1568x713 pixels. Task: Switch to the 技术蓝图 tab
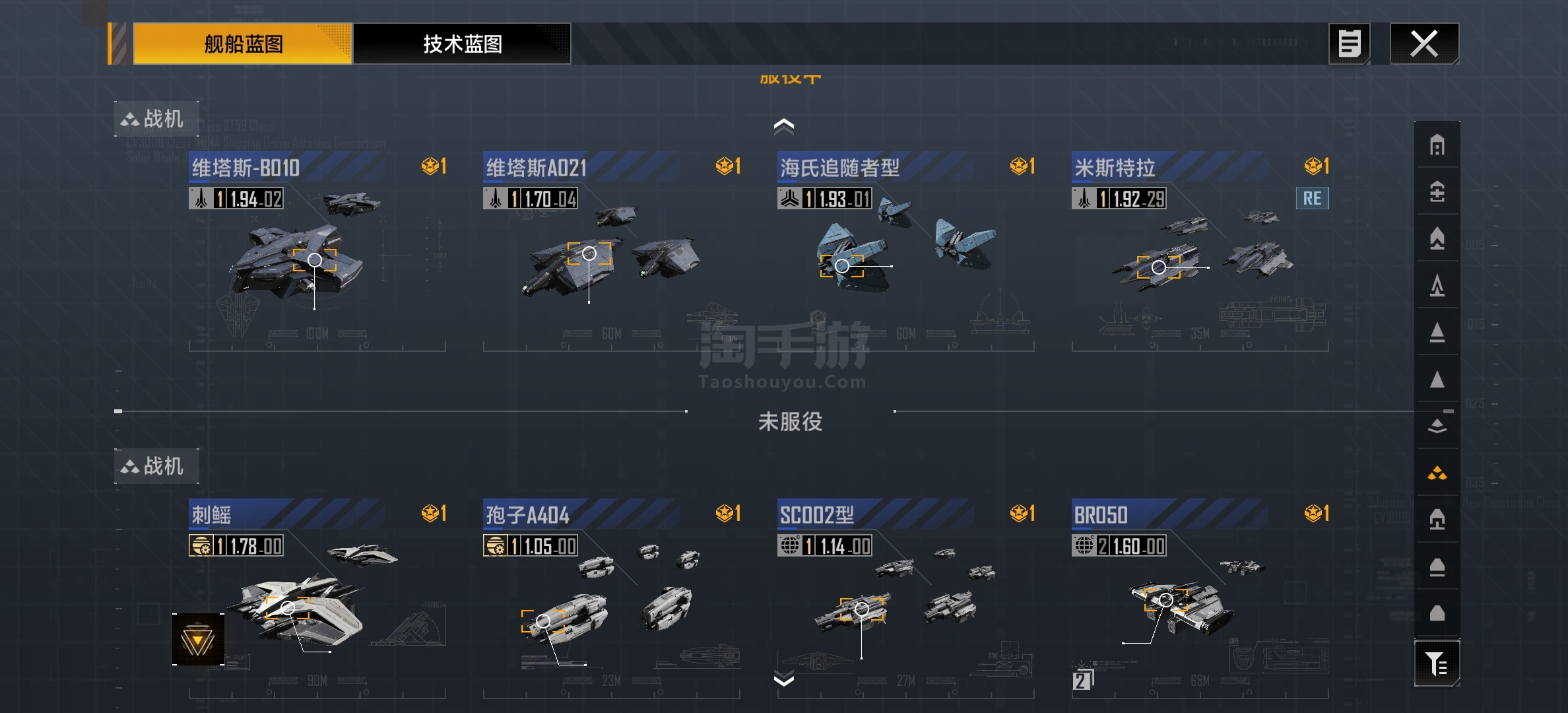[x=462, y=44]
